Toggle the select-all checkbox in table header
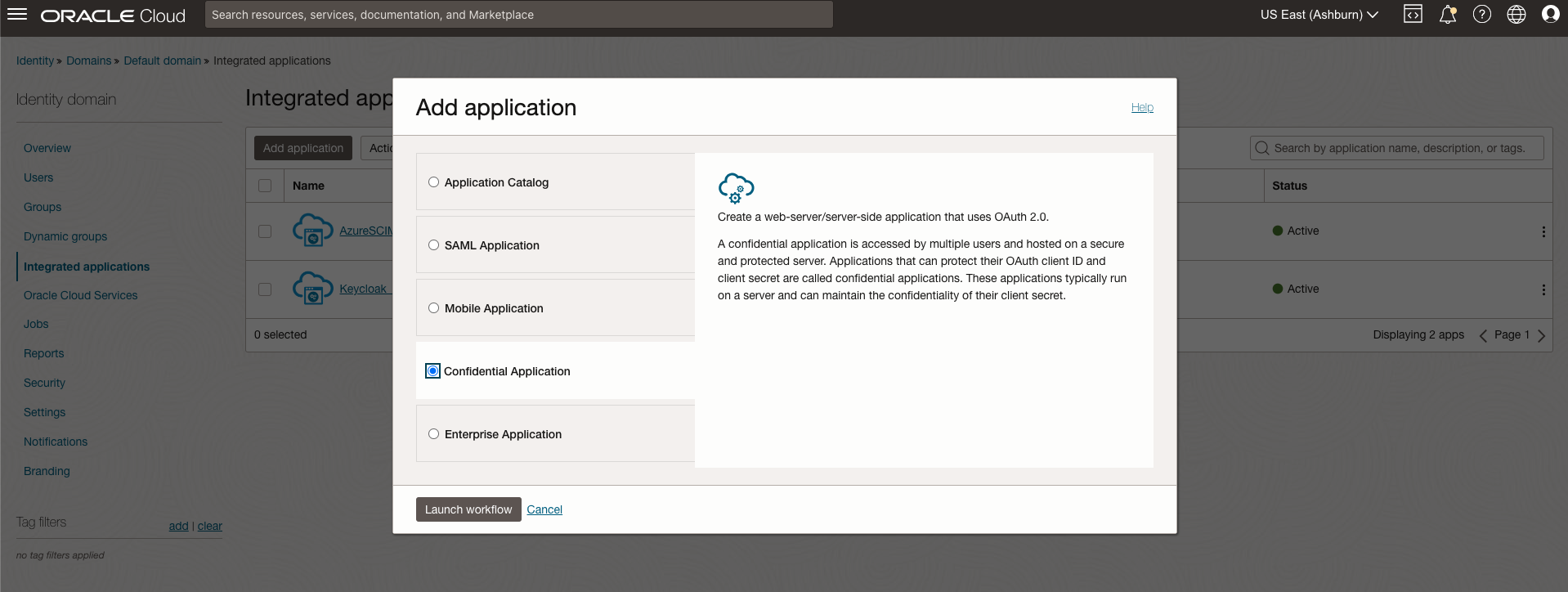1568x592 pixels. click(265, 186)
